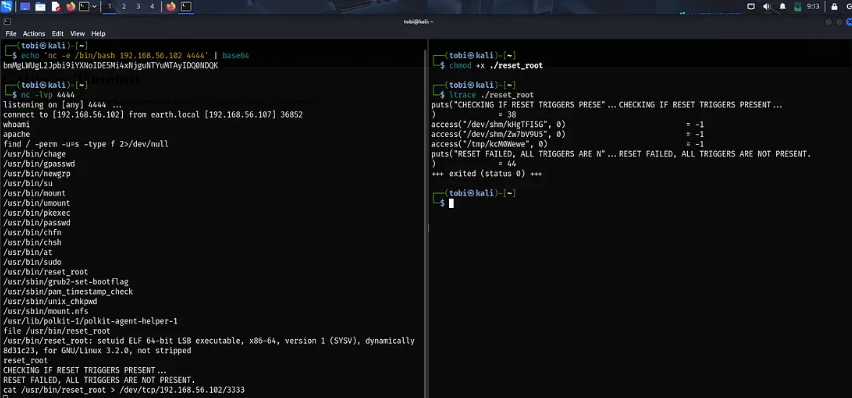Switch to workspace 4

click(x=152, y=7)
